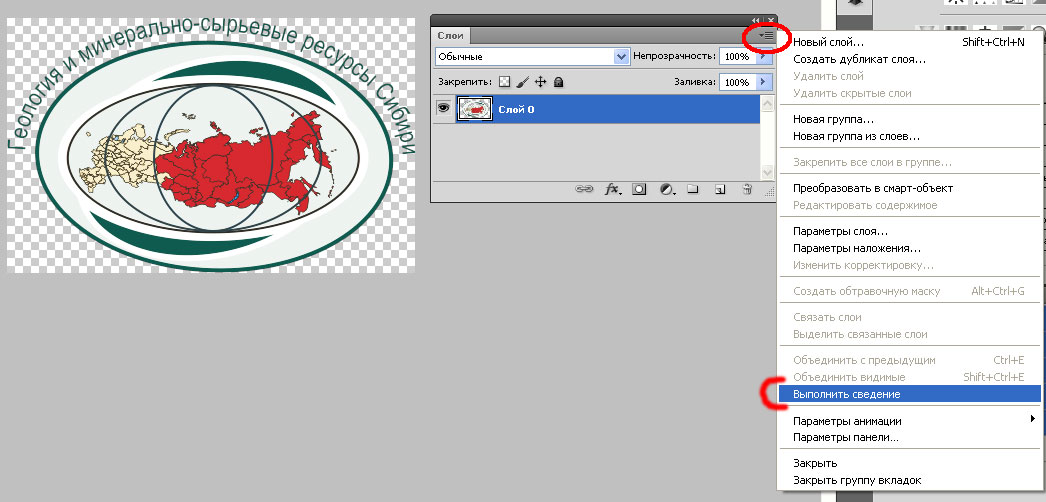
Task: Select the Слои tab
Action: (x=451, y=35)
